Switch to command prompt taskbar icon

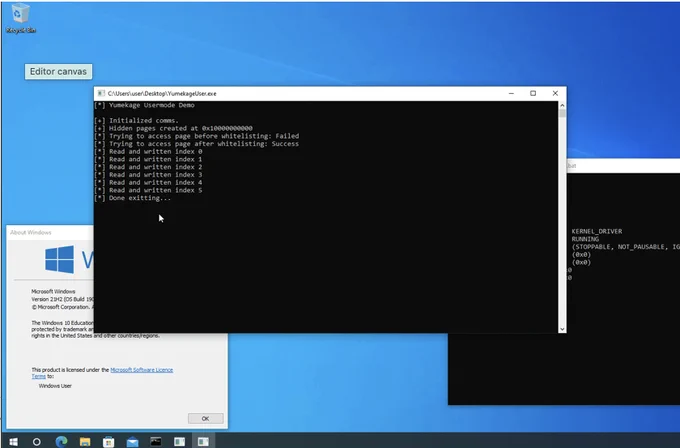[x=156, y=441]
